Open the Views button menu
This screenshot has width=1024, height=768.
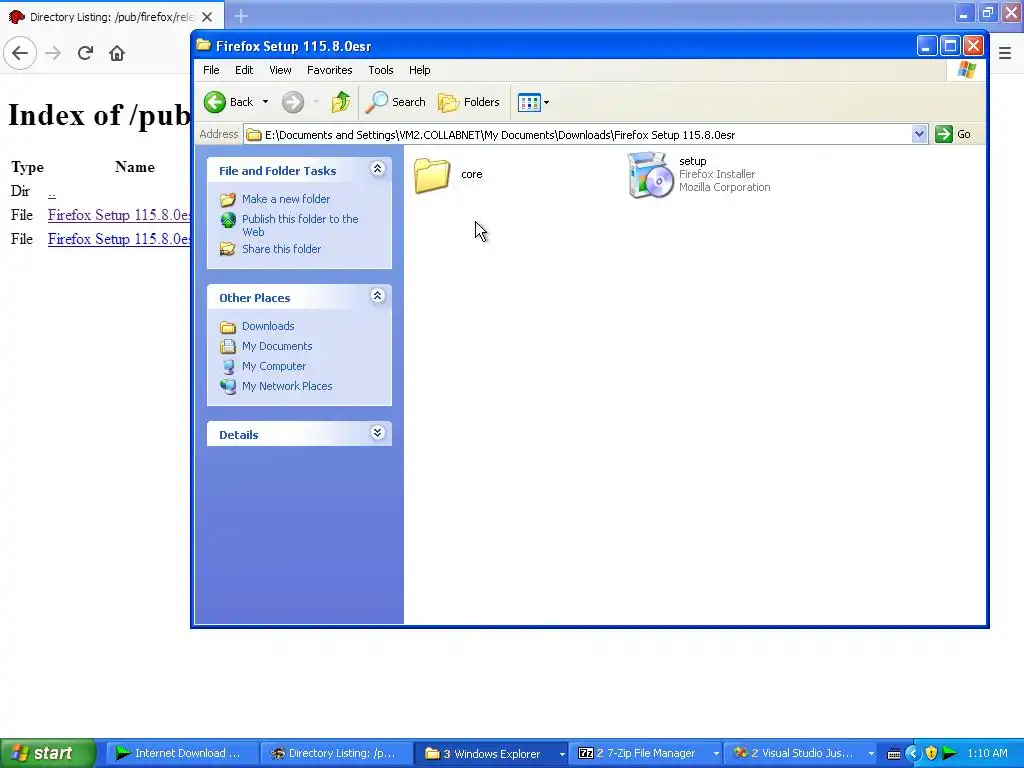[534, 103]
